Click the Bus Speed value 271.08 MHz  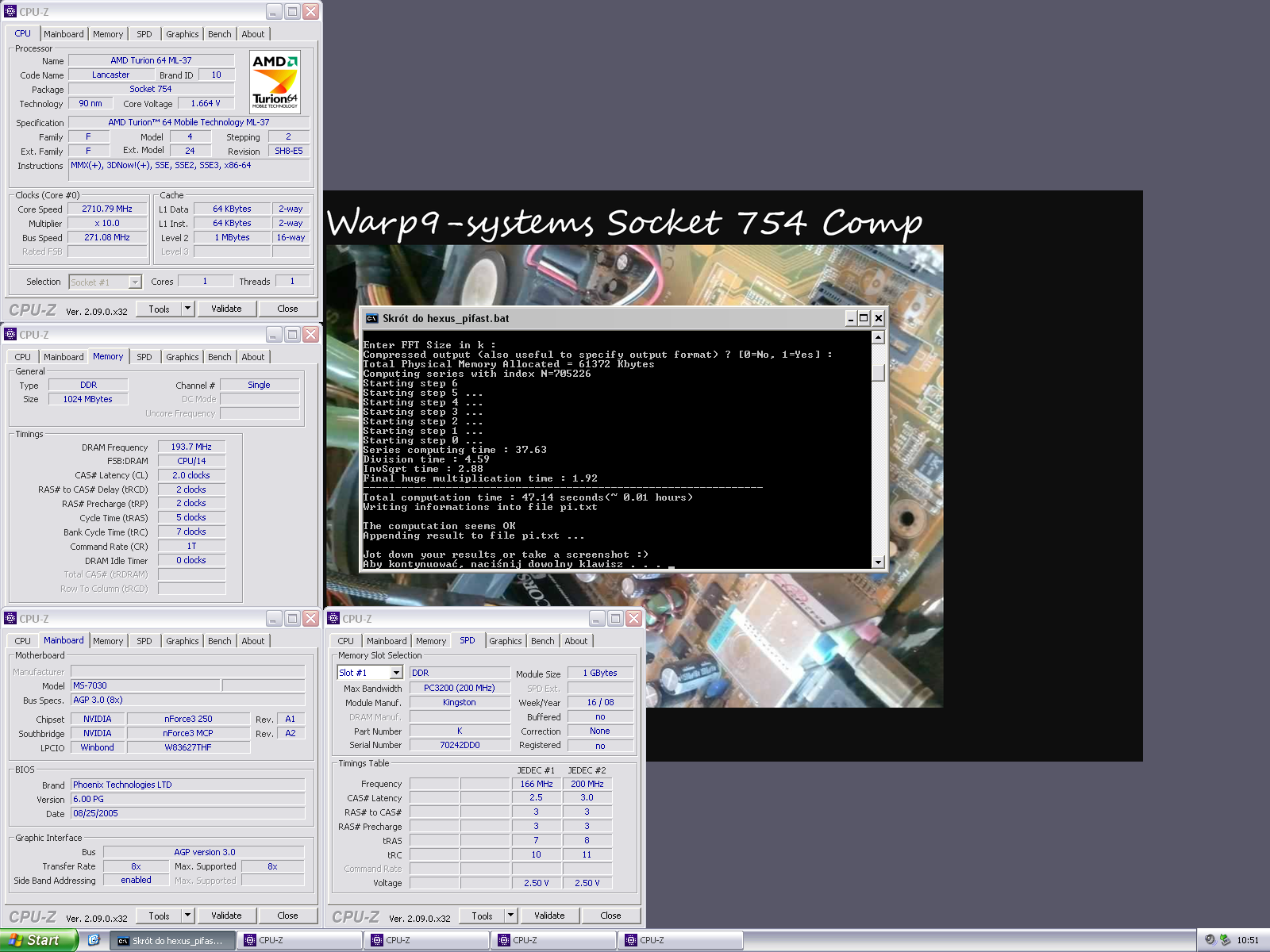[x=107, y=238]
